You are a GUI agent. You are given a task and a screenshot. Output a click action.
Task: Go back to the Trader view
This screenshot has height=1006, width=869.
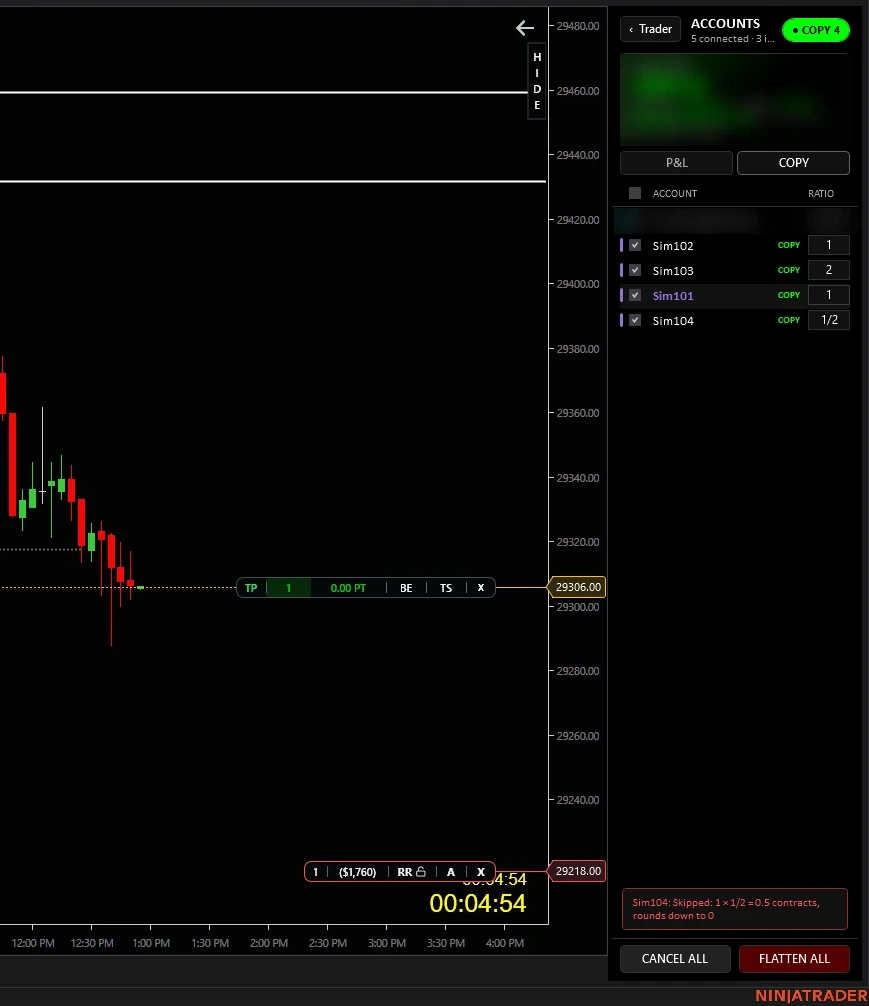click(650, 30)
